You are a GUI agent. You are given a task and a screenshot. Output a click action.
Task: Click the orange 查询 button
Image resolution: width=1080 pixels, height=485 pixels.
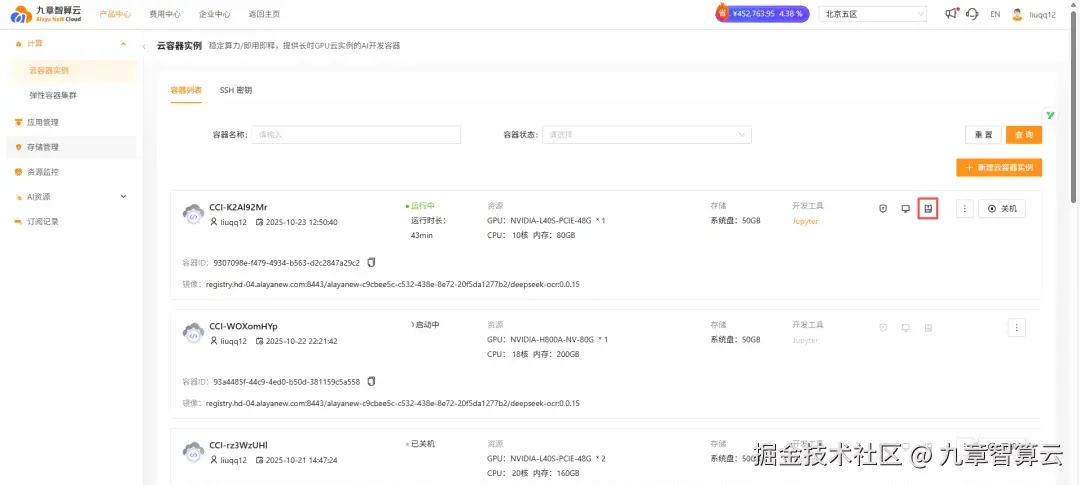pos(1024,135)
